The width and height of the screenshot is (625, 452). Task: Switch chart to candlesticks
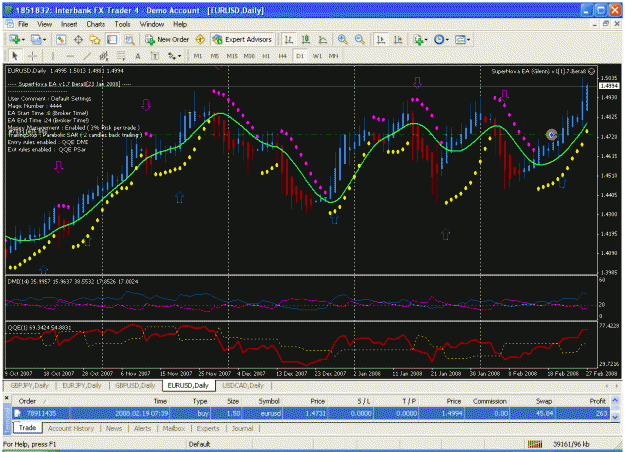pos(306,39)
